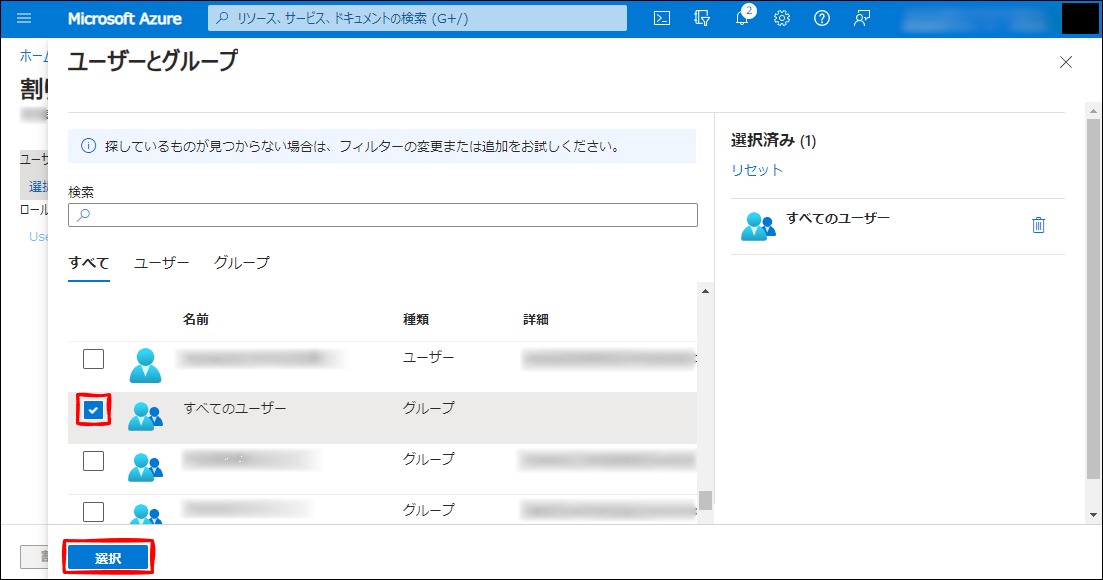Viewport: 1103px width, 580px height.
Task: Open the help question mark icon
Action: pos(822,18)
